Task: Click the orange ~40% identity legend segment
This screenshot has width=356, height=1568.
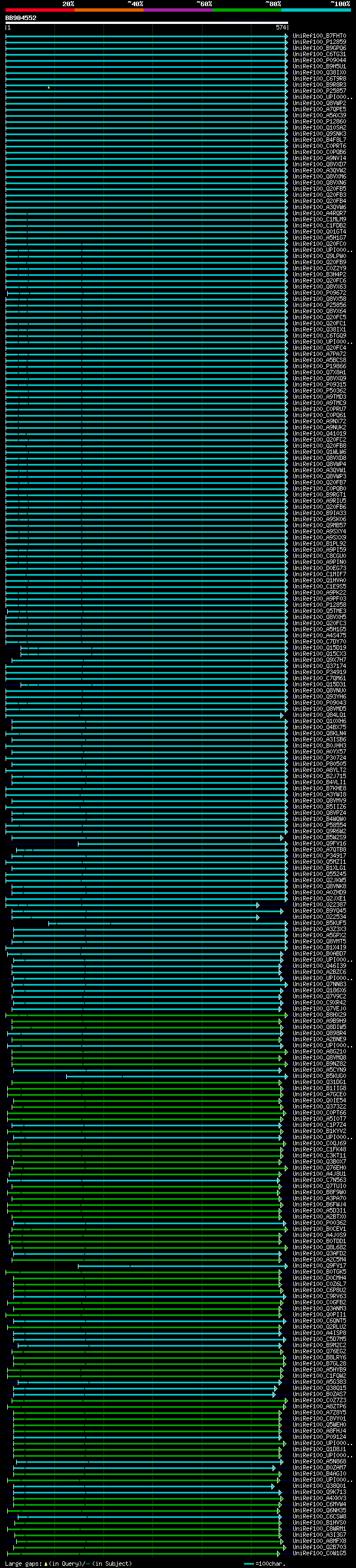Action: [x=109, y=10]
